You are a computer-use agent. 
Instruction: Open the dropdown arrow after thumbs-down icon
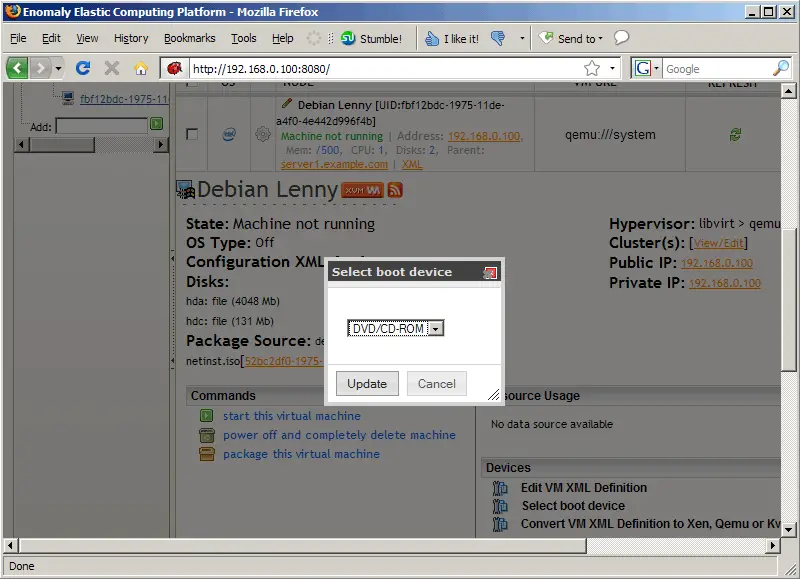[x=522, y=38]
